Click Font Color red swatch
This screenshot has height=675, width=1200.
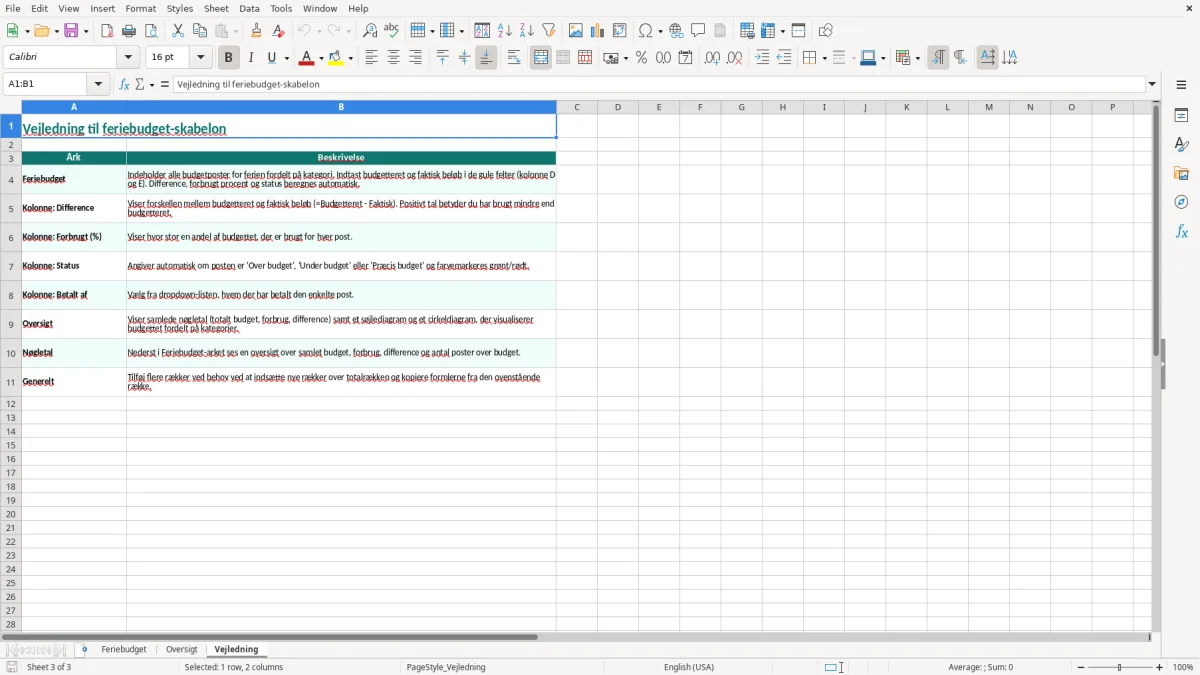coord(307,58)
